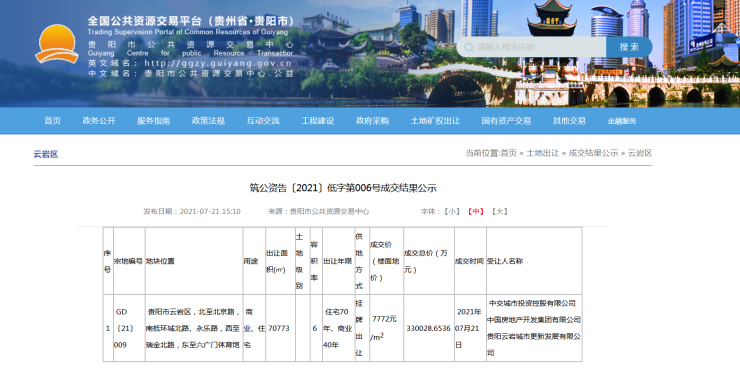
Task: Open 金融服务 navigation item
Action: [x=622, y=121]
